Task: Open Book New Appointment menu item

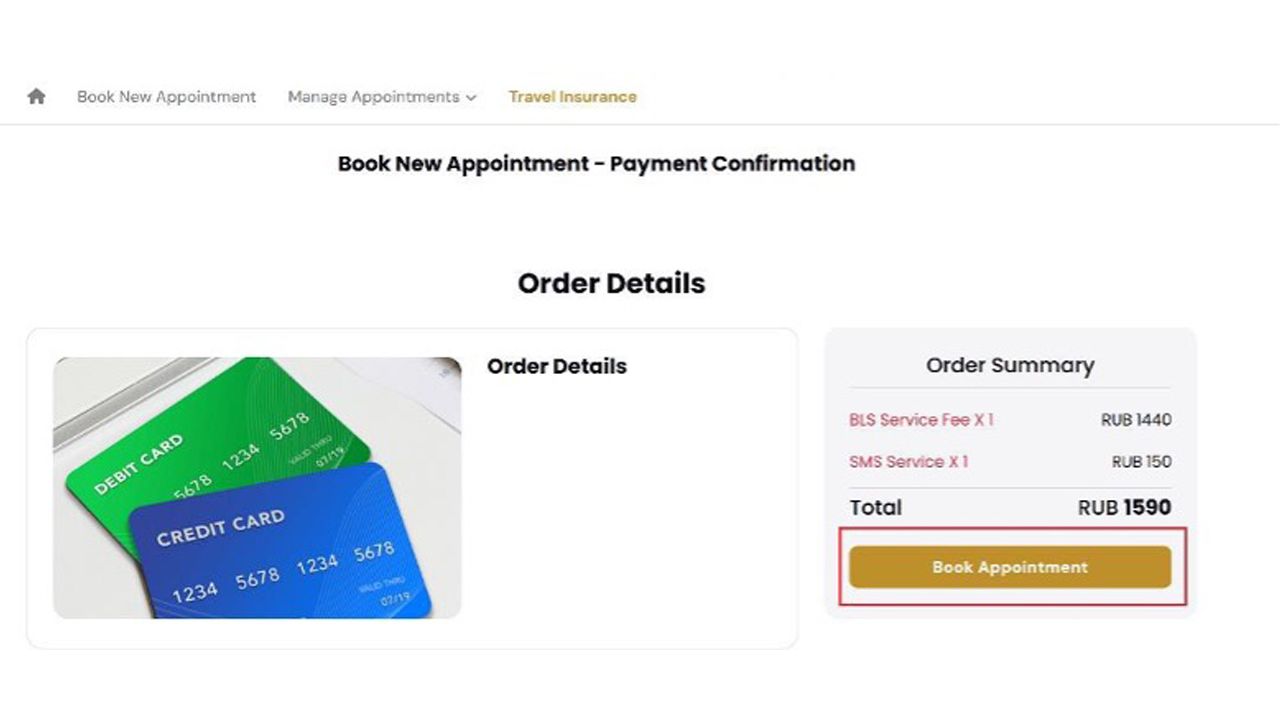Action: 167,97
